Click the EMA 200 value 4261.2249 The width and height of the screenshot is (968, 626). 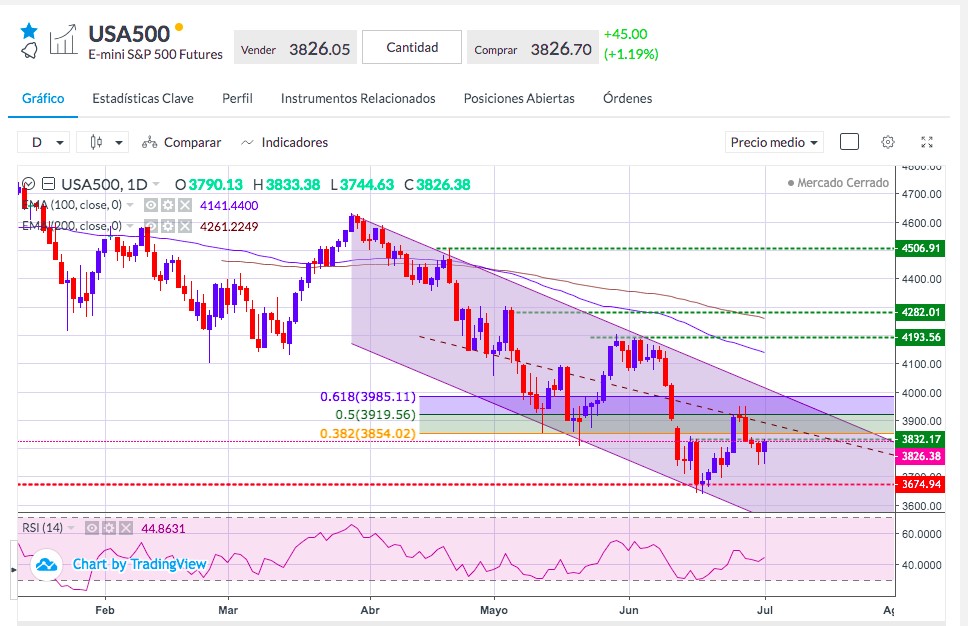point(229,227)
